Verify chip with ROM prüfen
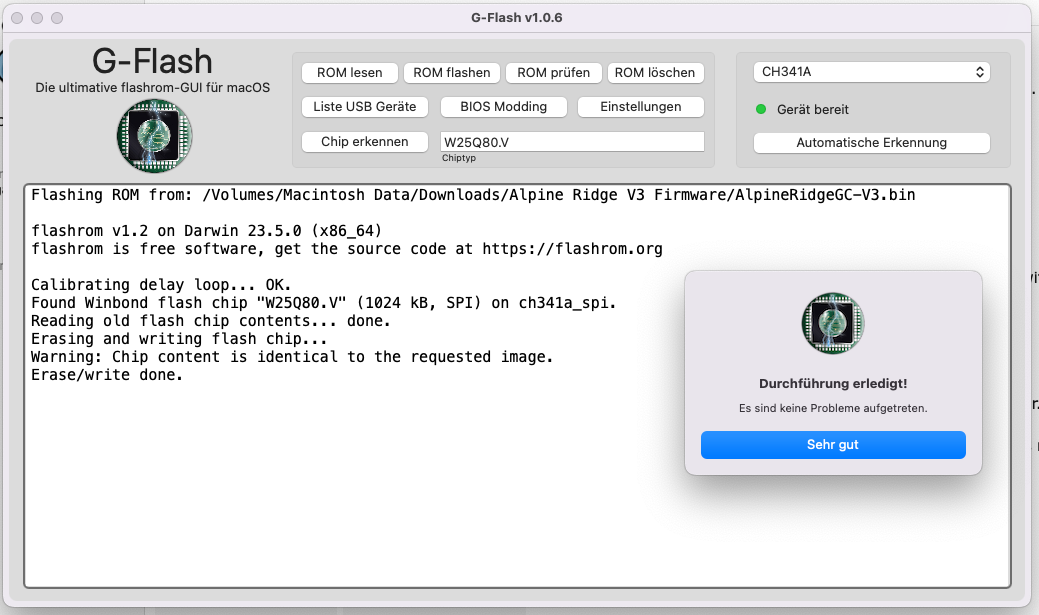The width and height of the screenshot is (1039, 615). pos(553,73)
